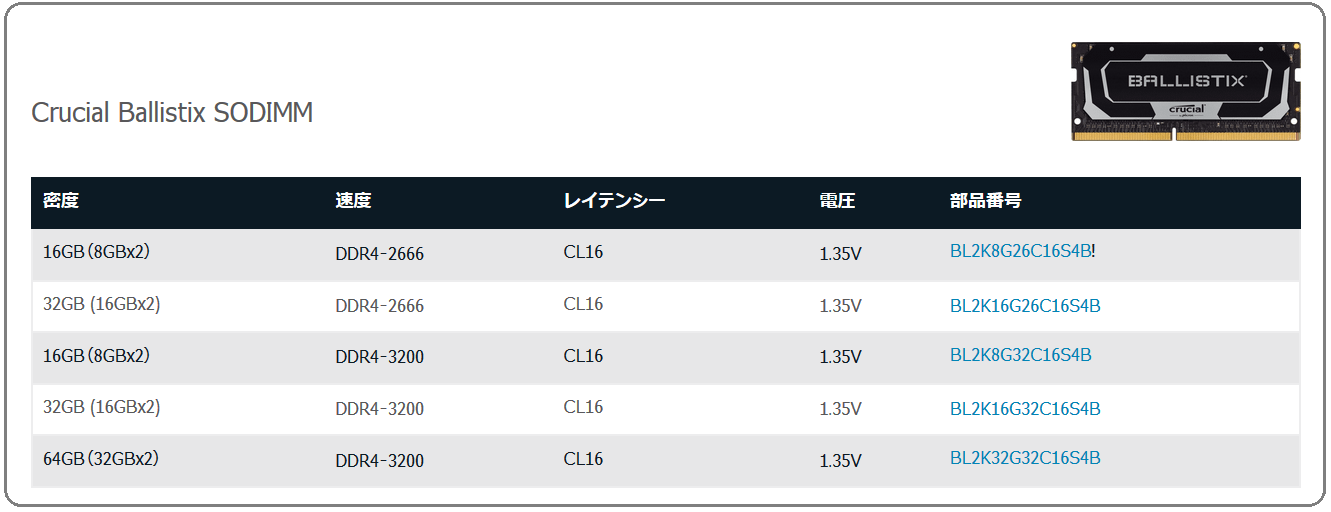The height and width of the screenshot is (512, 1331).
Task: Open the BL2K16G32C16S4B part number link
Action: (1025, 409)
